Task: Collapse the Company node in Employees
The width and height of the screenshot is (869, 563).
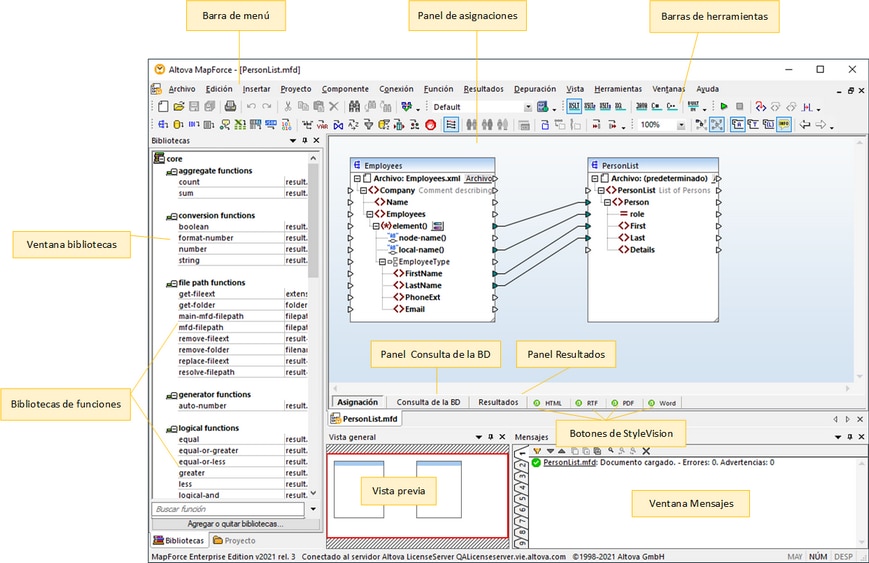Action: (365, 190)
